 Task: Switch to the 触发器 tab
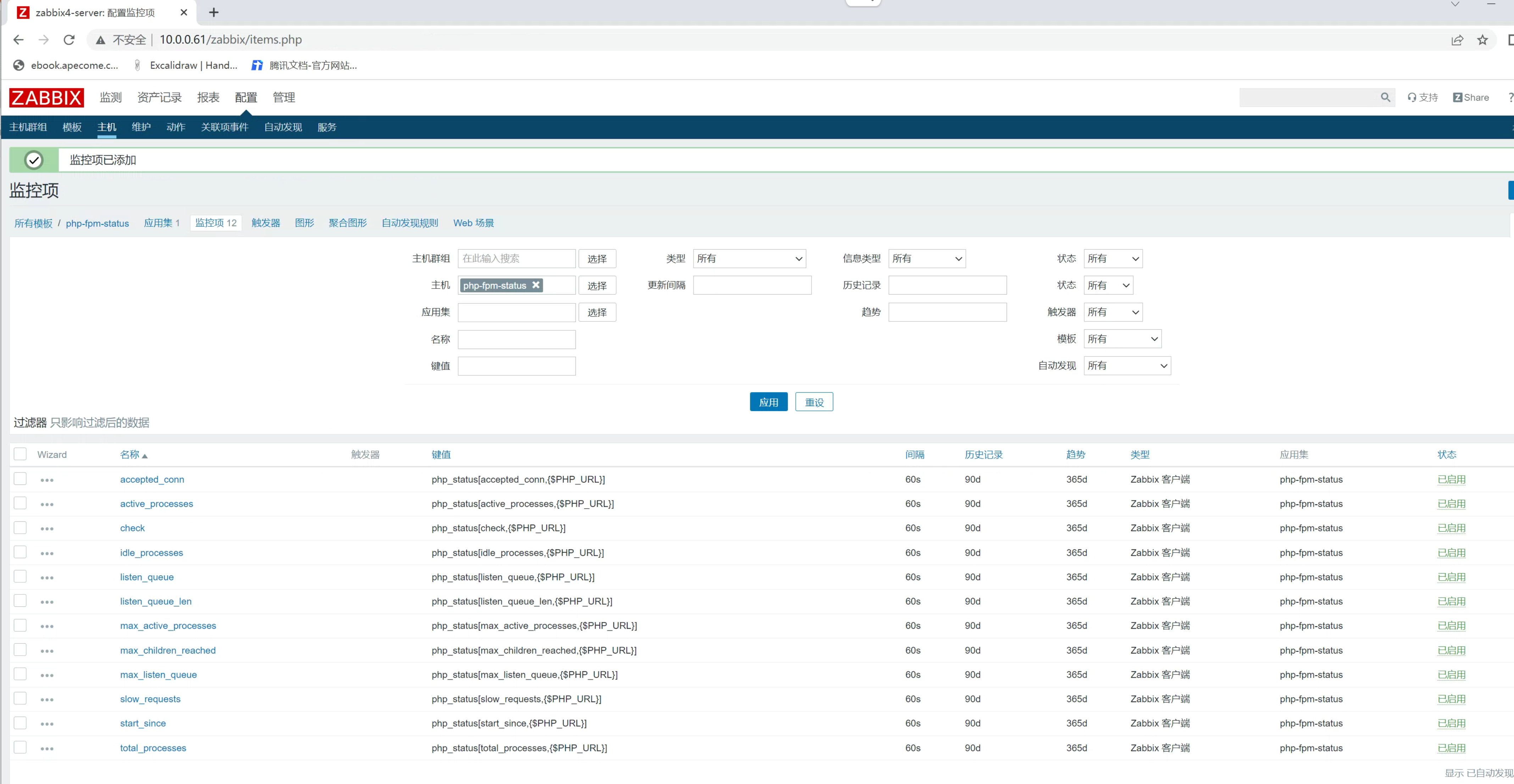click(266, 223)
